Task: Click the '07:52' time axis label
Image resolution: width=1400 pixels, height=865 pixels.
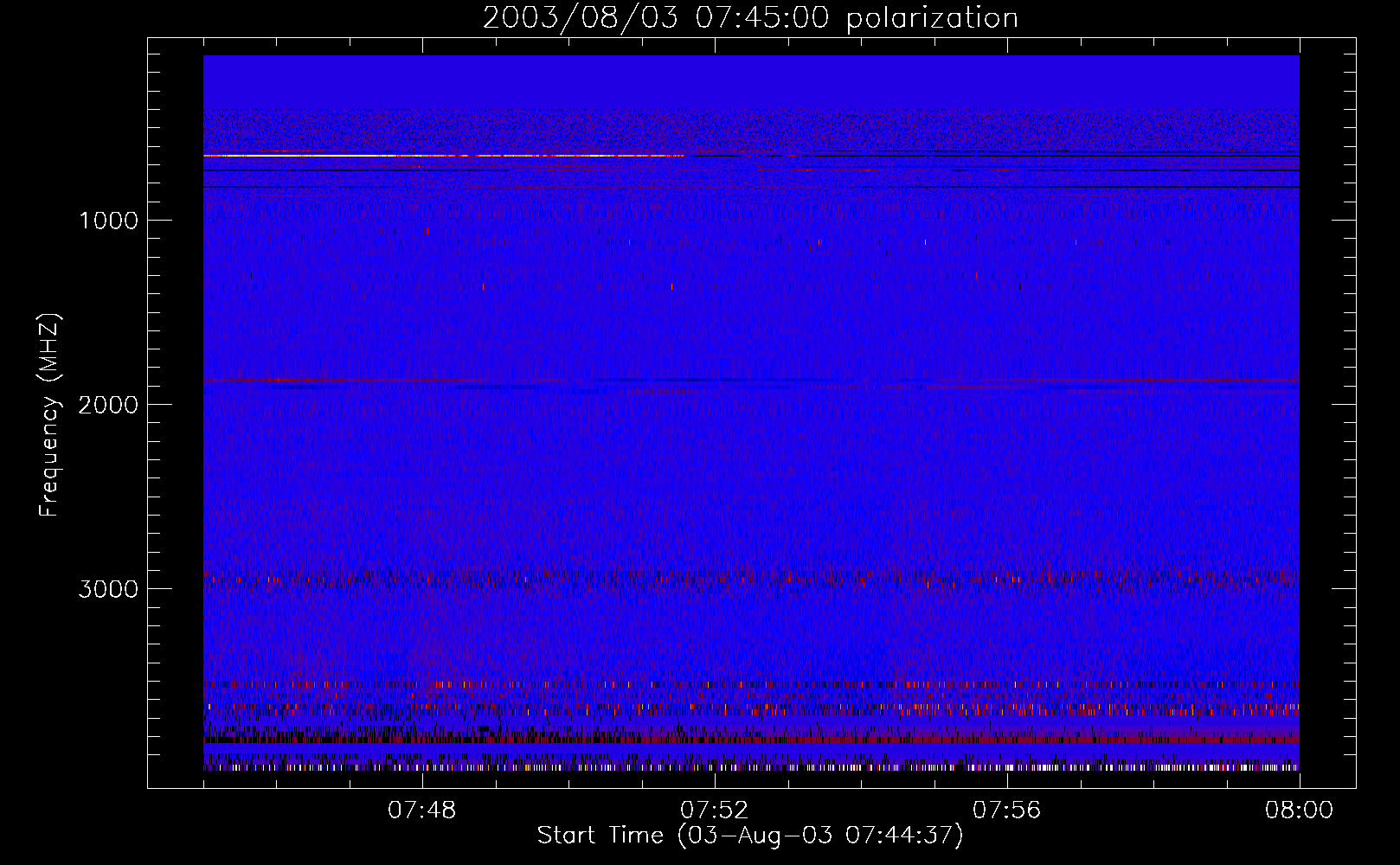Action: coord(715,811)
